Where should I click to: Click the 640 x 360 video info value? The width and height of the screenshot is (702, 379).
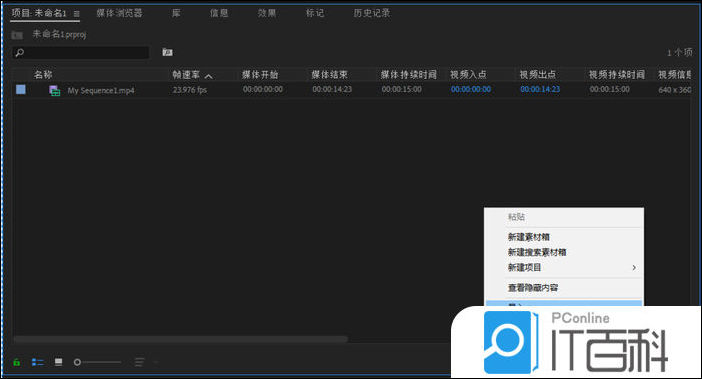pos(675,90)
